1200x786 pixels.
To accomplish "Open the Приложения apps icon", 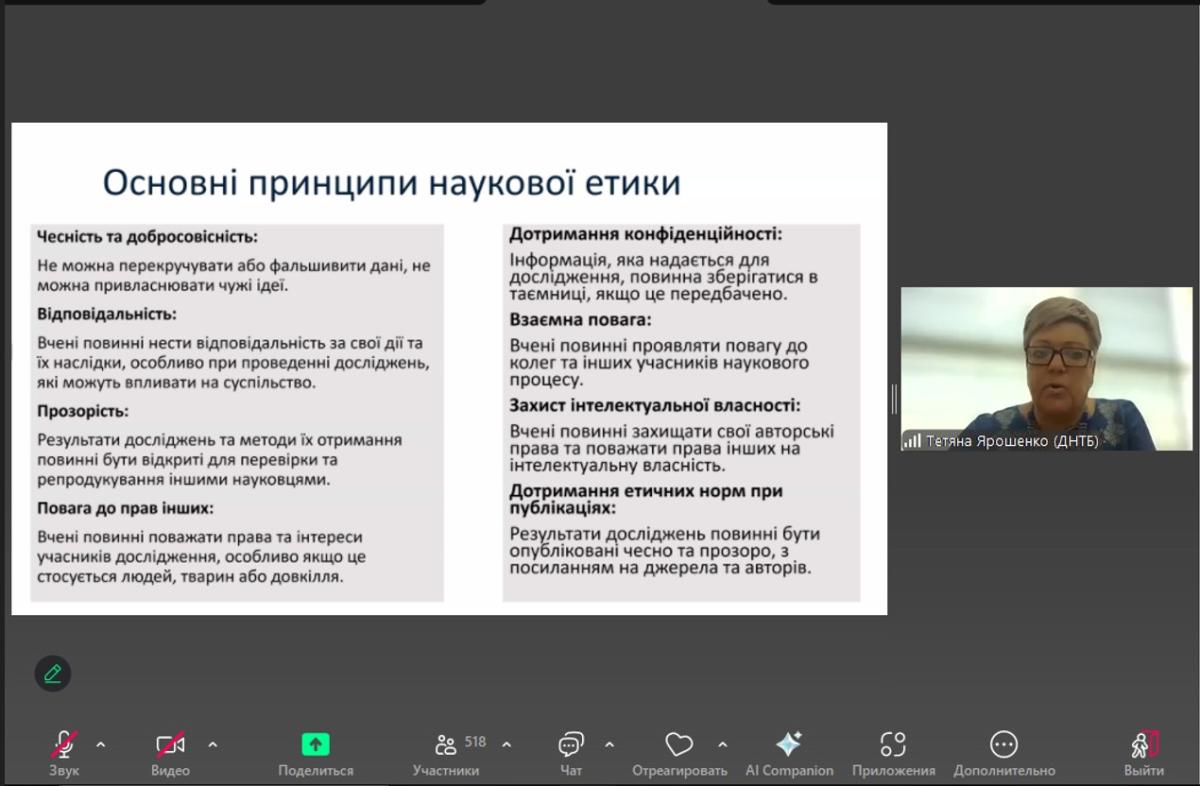I will [x=893, y=745].
